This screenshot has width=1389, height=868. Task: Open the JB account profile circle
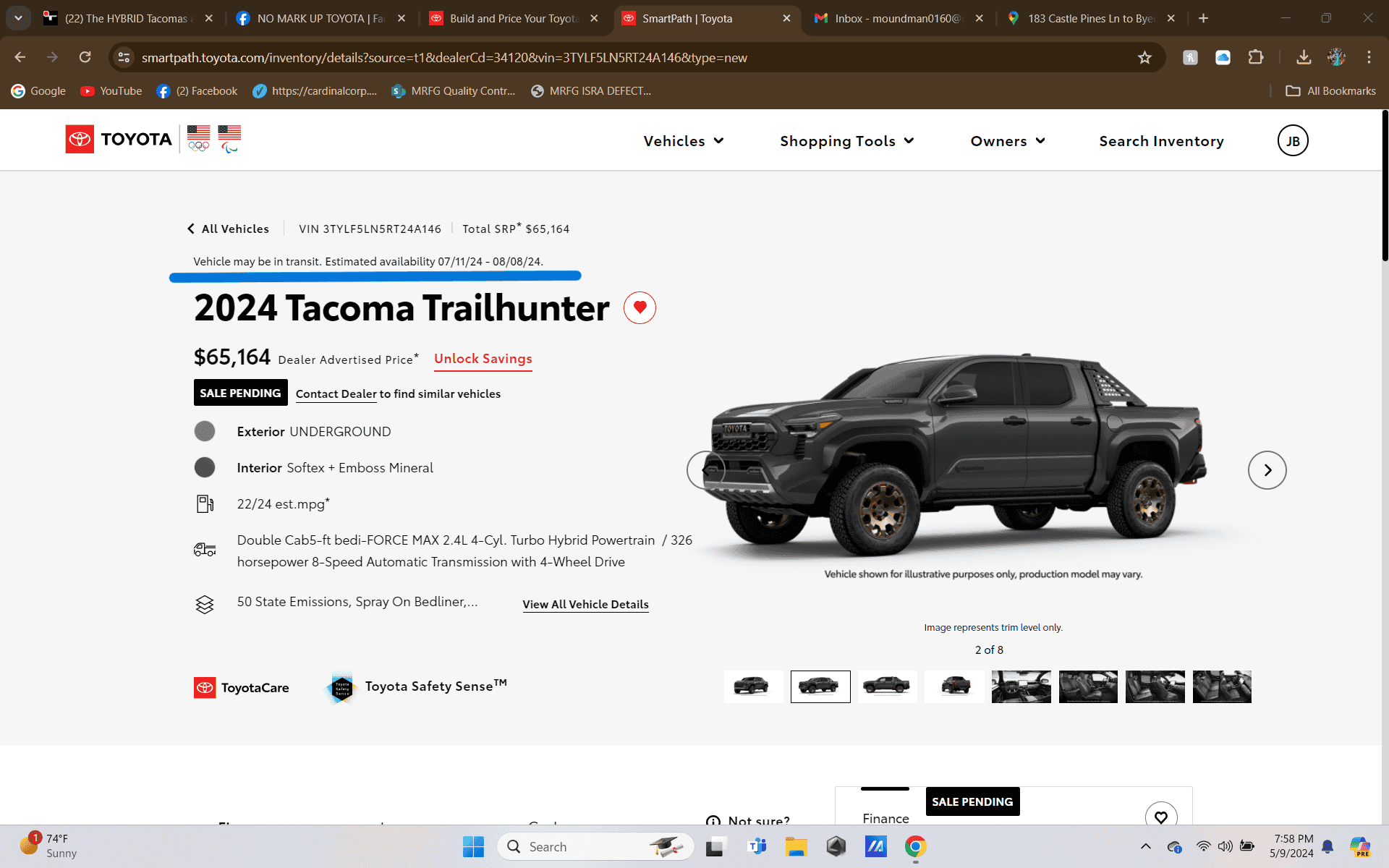point(1293,141)
